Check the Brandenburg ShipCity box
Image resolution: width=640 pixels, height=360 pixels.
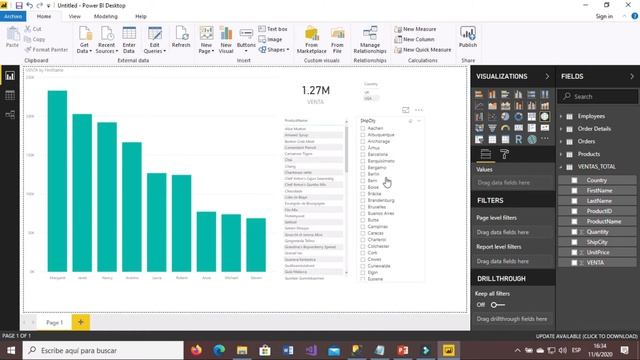362,200
